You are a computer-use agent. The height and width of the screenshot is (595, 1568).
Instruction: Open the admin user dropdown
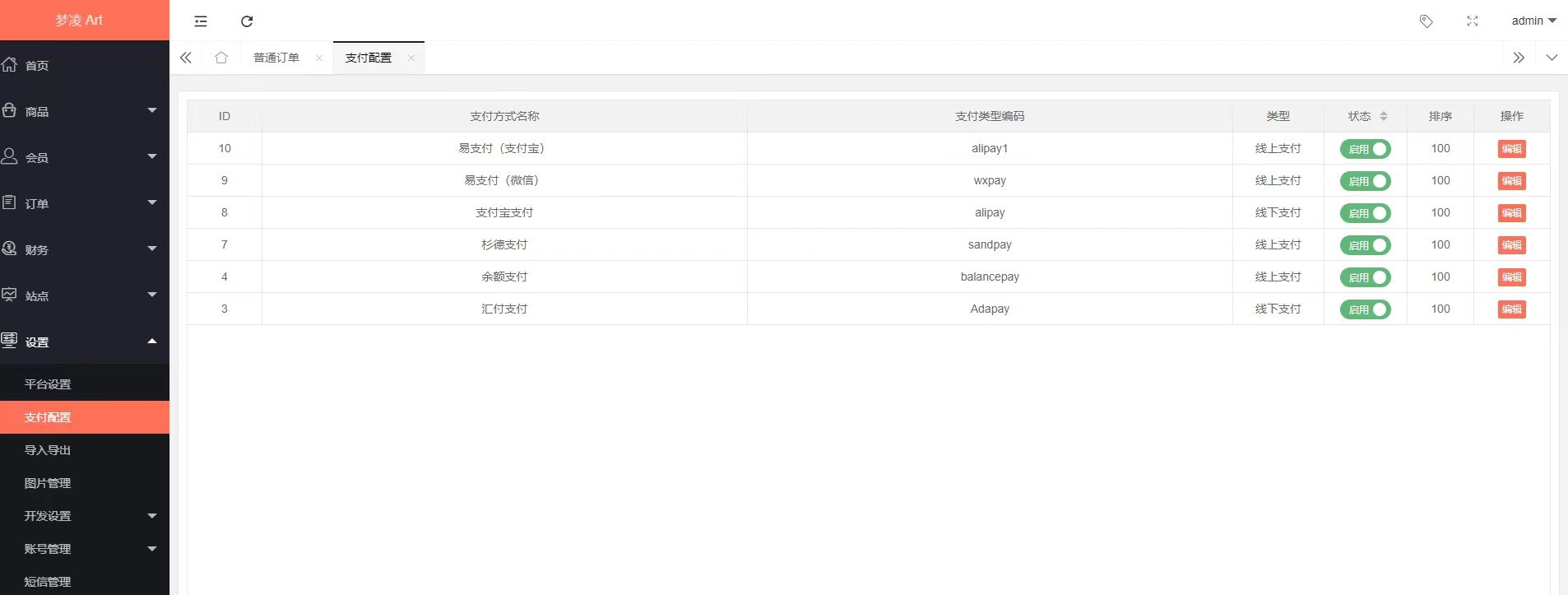click(x=1533, y=21)
